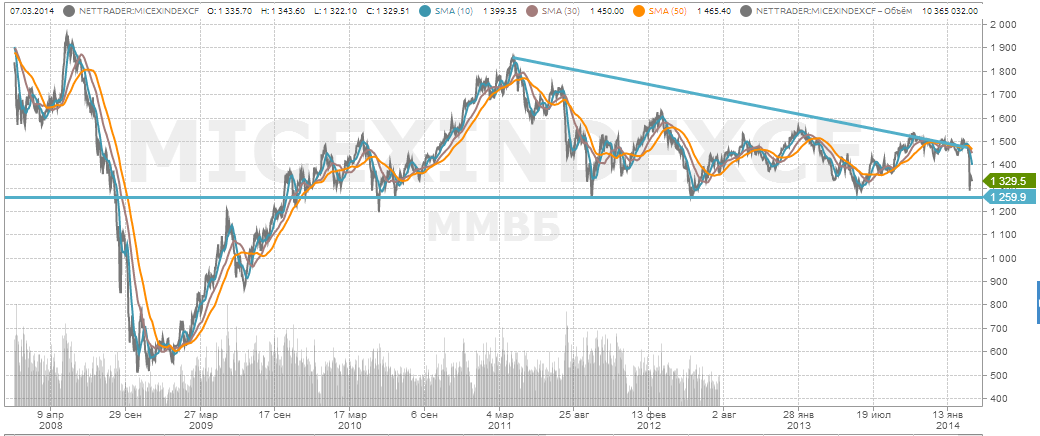Click the mauve SMA (30) legend dot
The height and width of the screenshot is (436, 1040).
tap(533, 11)
